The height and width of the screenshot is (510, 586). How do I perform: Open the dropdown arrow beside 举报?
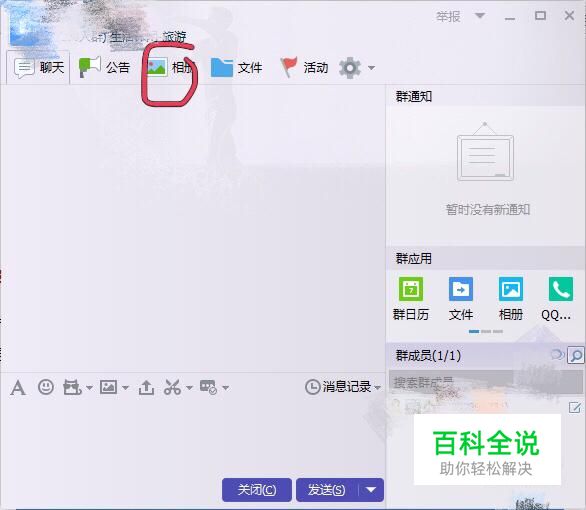click(x=480, y=16)
